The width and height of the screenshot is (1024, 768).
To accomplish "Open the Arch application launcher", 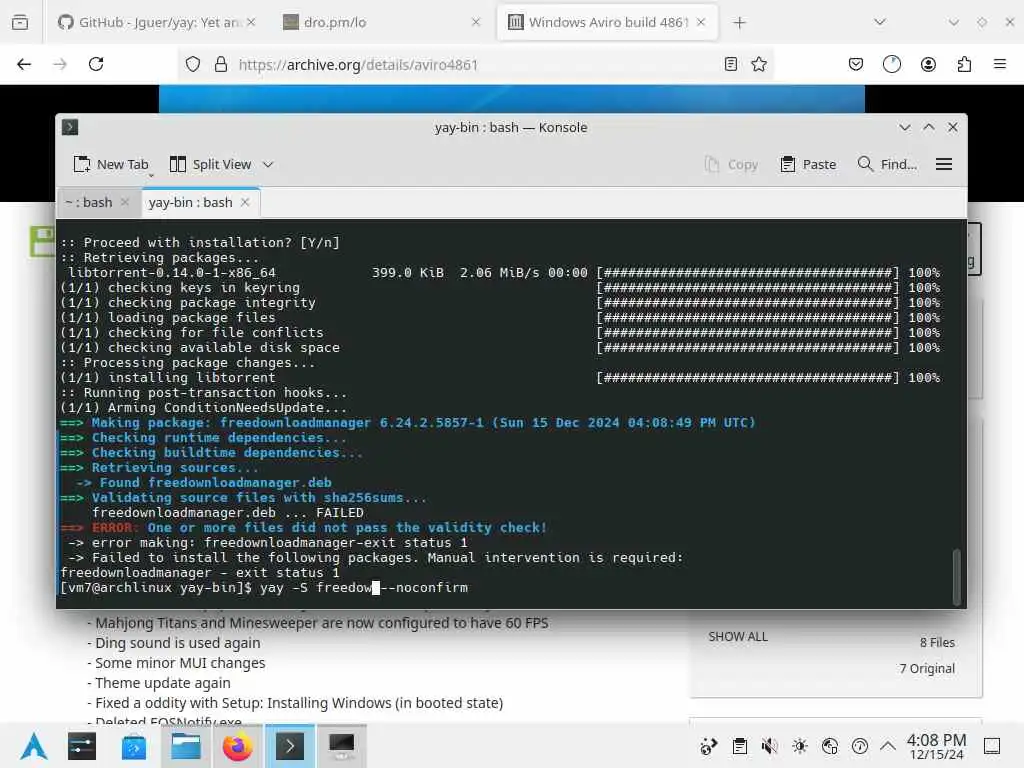I will (x=34, y=746).
